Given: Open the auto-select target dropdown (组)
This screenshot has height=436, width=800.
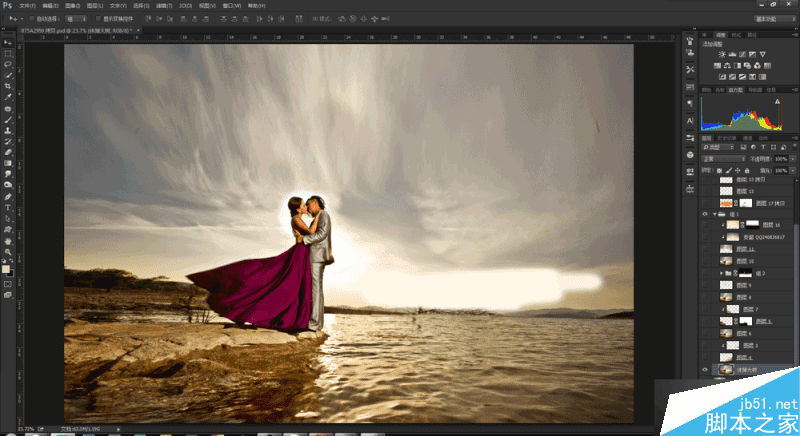Looking at the screenshot, I should pos(77,19).
